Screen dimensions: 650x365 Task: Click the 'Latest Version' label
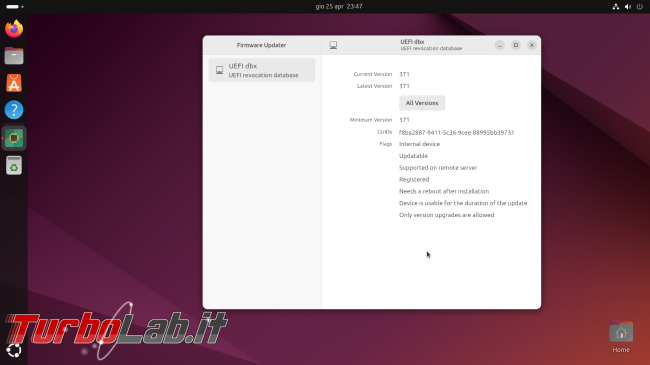tap(374, 86)
